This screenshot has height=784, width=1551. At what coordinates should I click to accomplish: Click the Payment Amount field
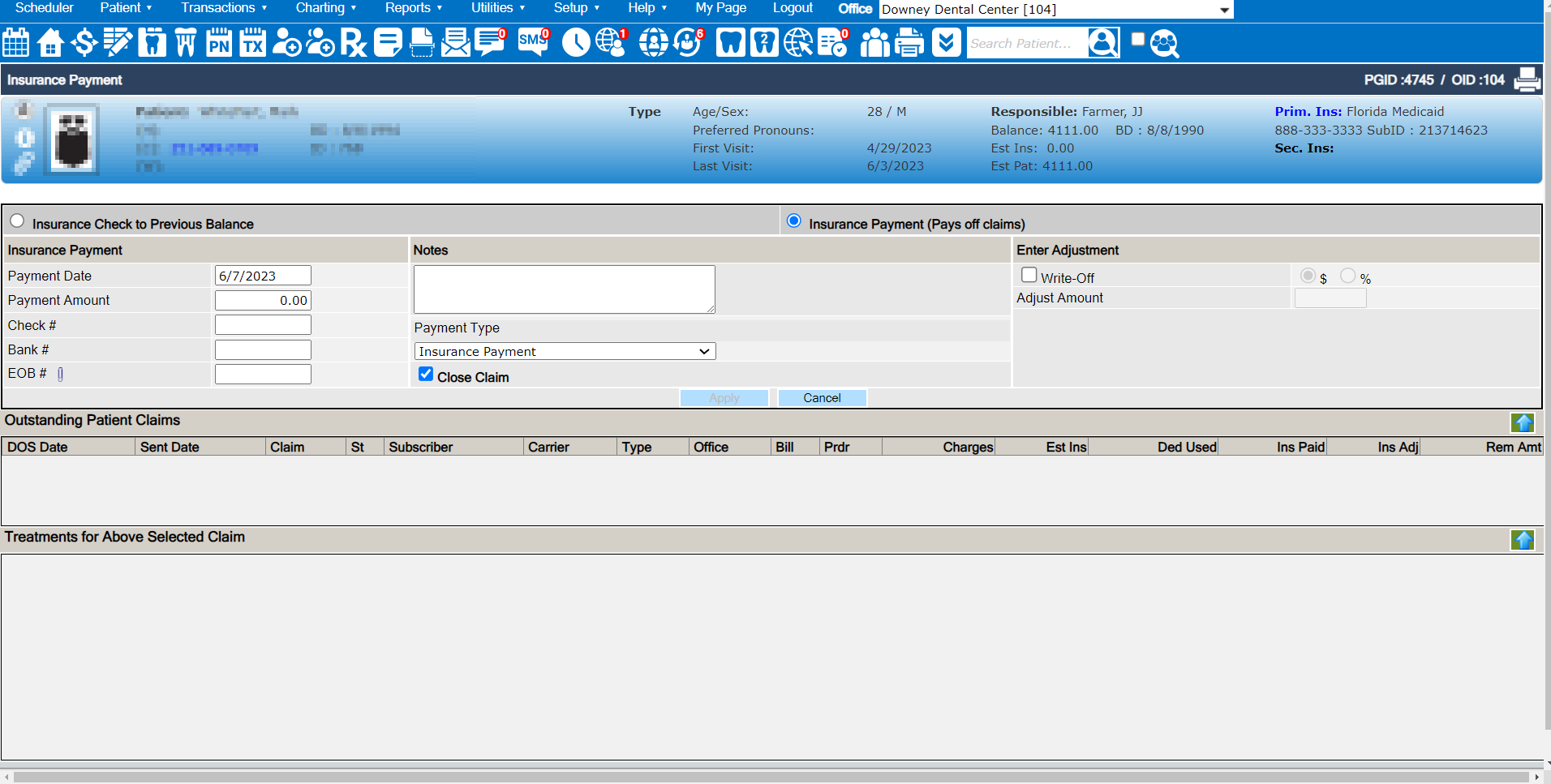click(262, 299)
